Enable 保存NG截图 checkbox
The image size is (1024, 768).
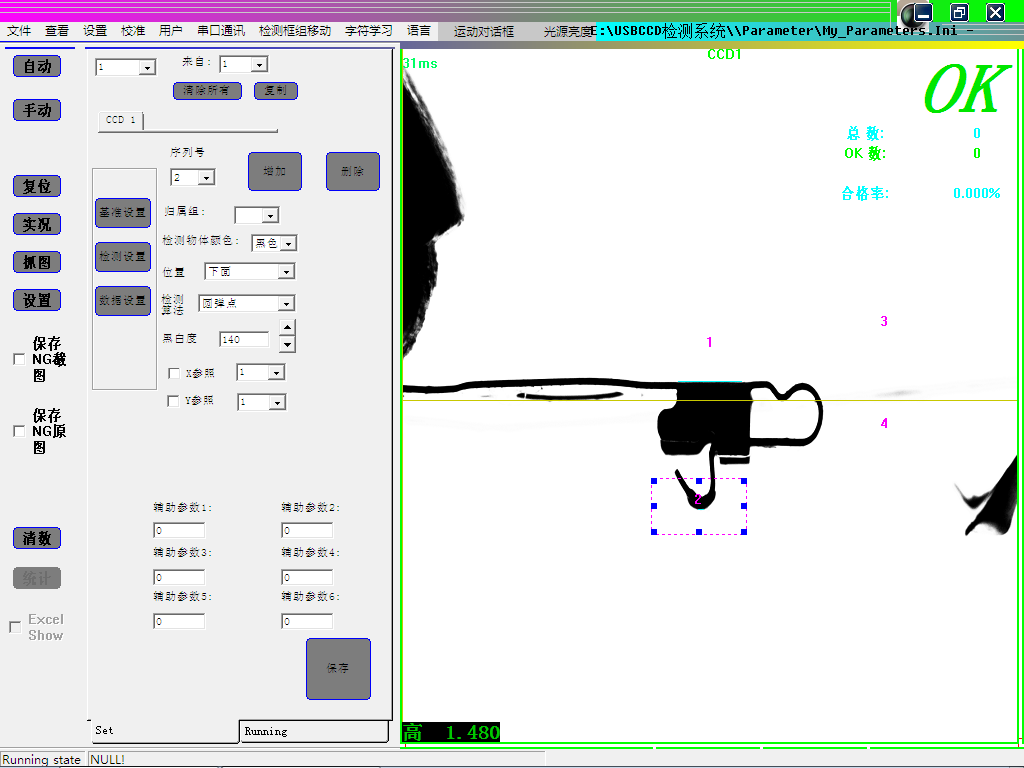(x=18, y=359)
